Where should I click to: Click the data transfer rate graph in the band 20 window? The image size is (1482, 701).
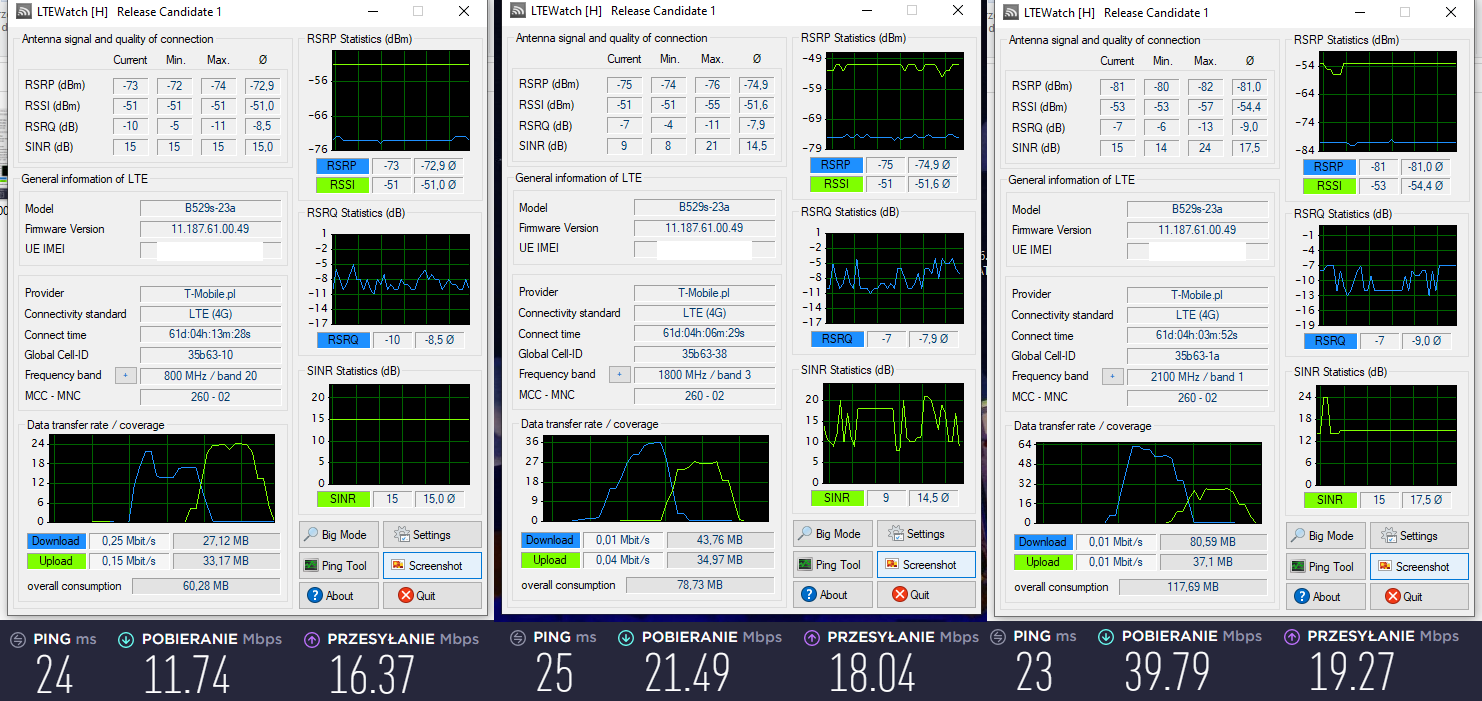click(x=163, y=478)
